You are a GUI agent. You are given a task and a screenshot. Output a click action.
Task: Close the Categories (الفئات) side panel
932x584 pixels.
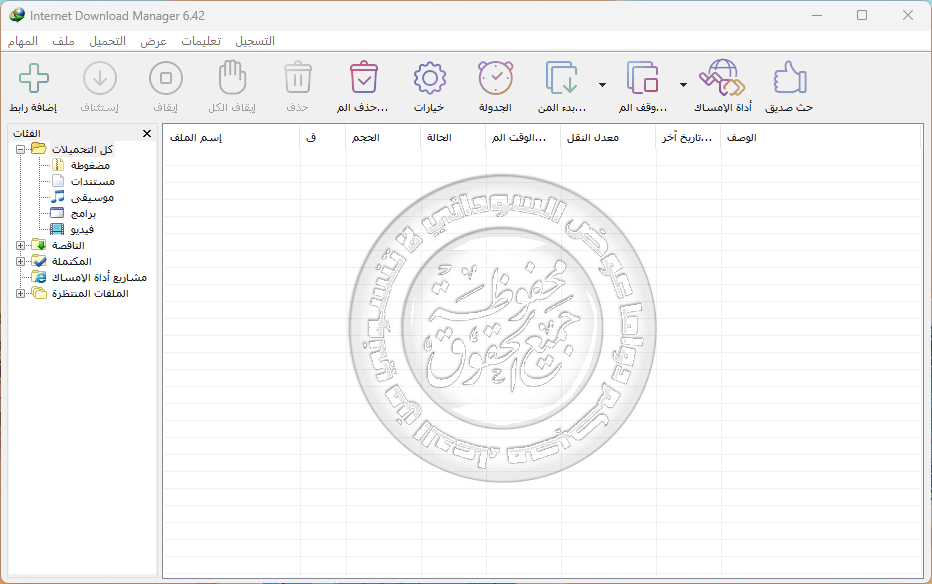(x=147, y=133)
